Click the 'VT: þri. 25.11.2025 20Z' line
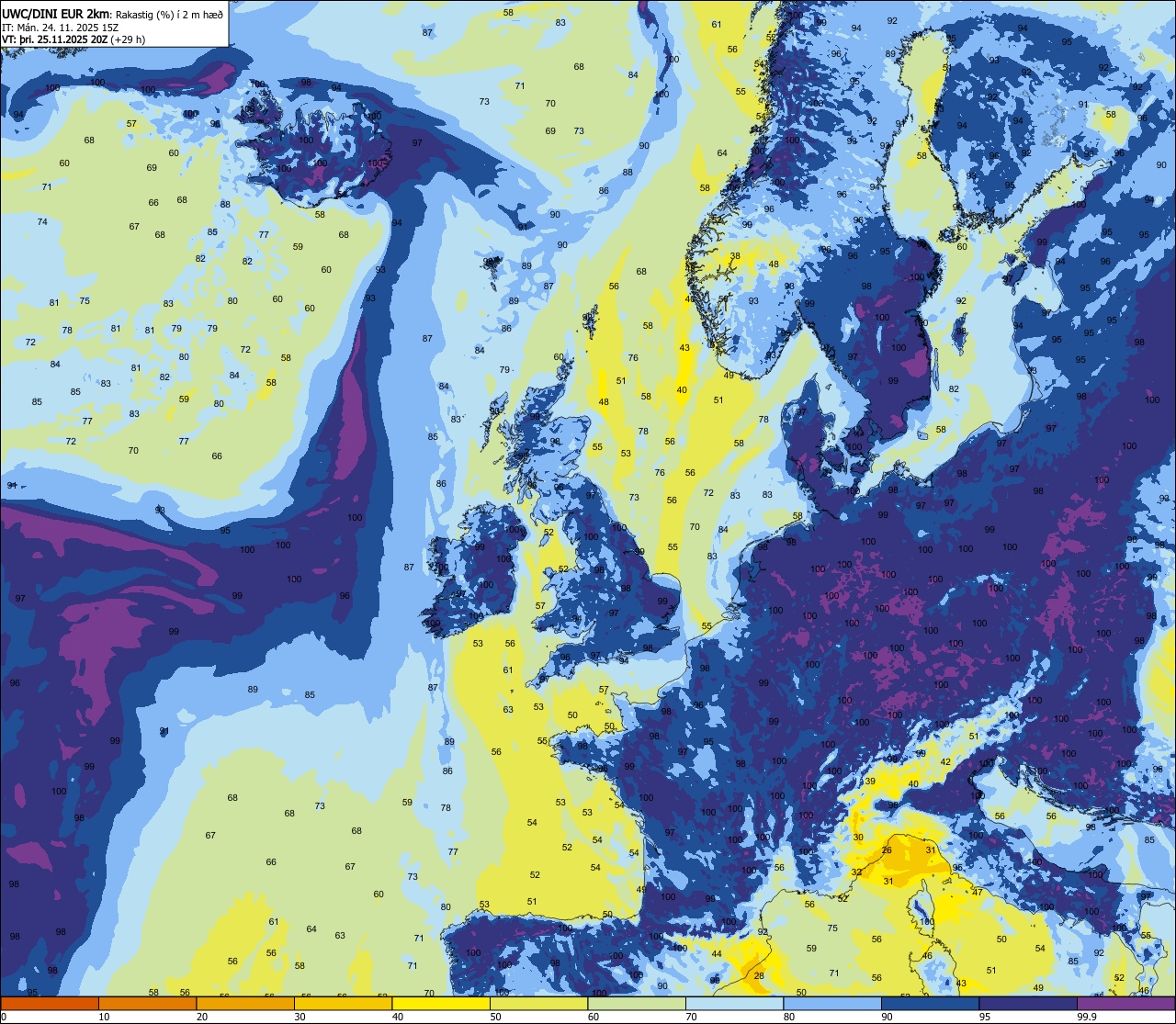The width and height of the screenshot is (1176, 1024). tap(55, 39)
